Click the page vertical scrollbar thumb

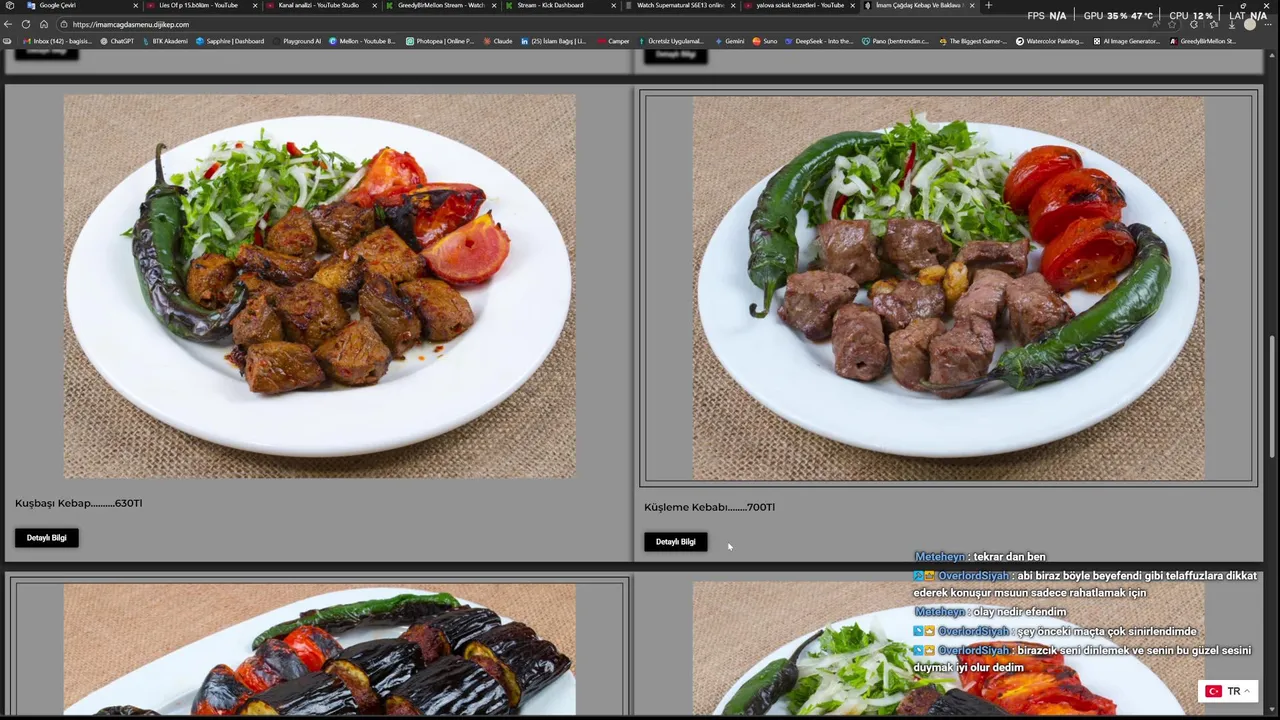[x=1273, y=395]
